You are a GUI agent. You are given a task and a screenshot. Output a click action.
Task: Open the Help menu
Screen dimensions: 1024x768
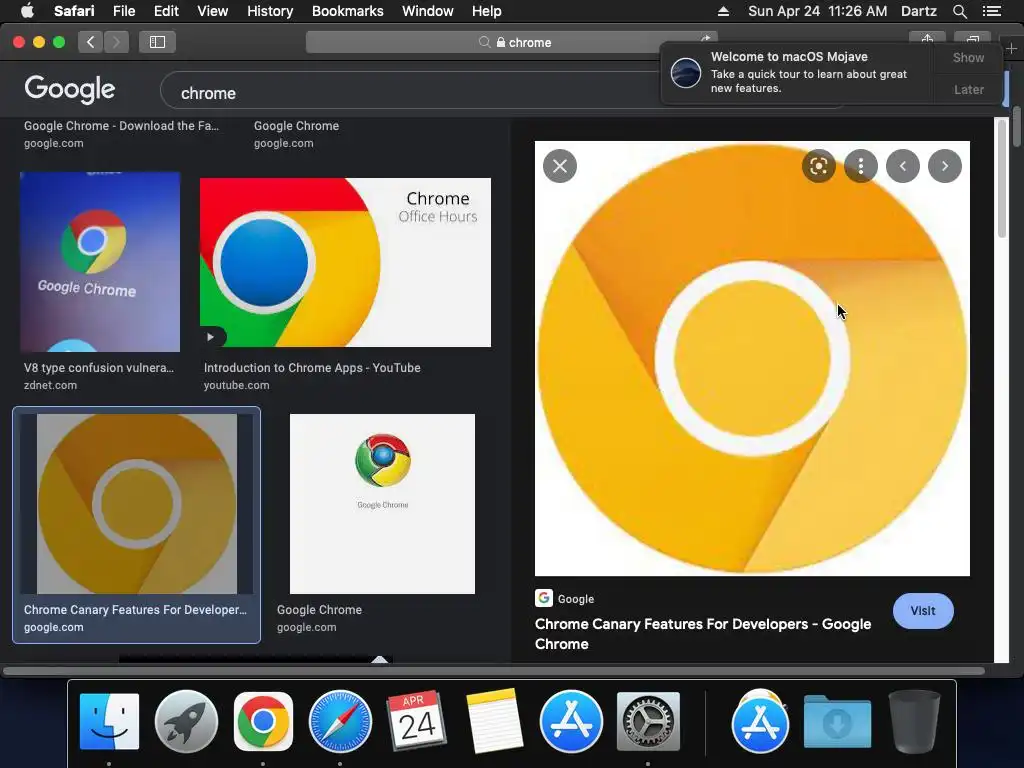[487, 11]
